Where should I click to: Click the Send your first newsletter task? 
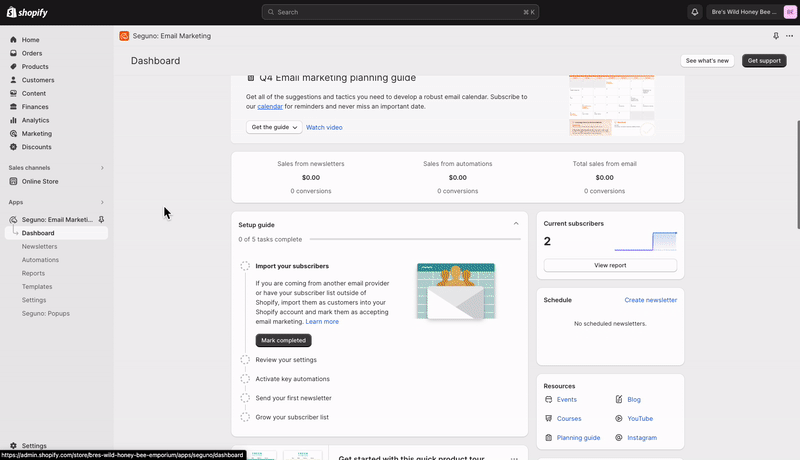click(293, 398)
